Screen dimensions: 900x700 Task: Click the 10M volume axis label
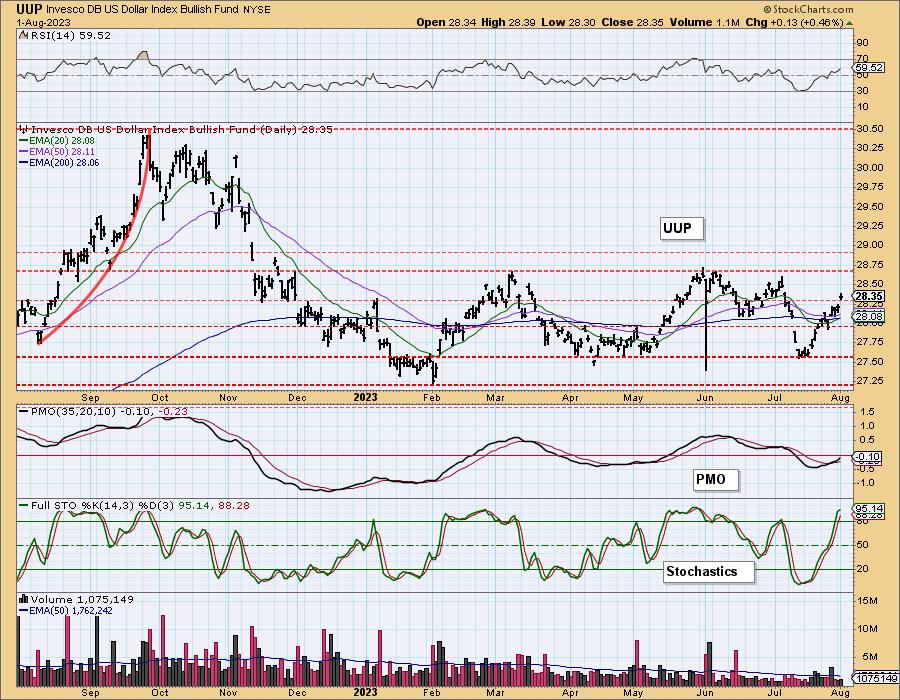(869, 628)
